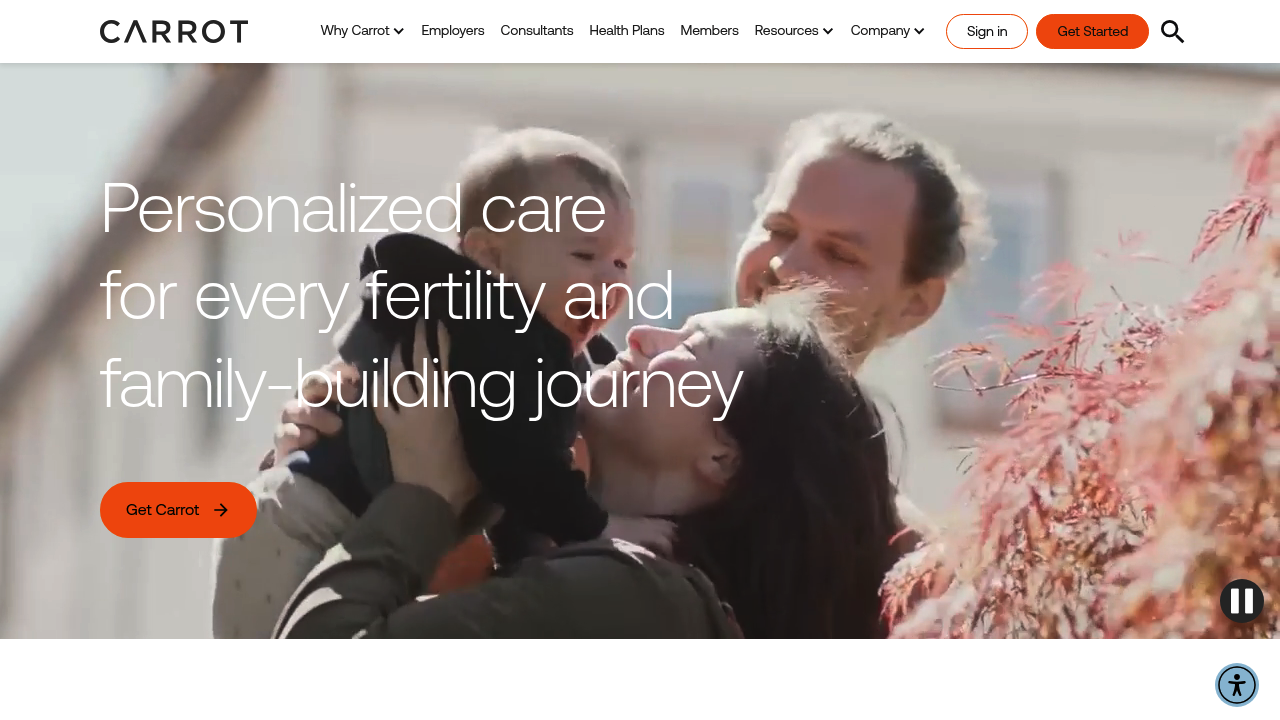Open the Health Plans page
Image resolution: width=1280 pixels, height=720 pixels.
click(x=627, y=30)
